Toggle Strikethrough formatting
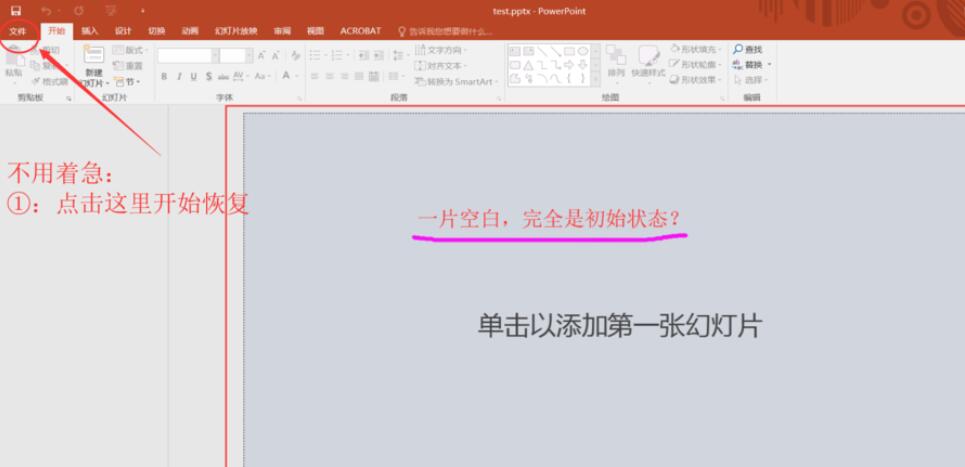965x467 pixels. pos(223,76)
